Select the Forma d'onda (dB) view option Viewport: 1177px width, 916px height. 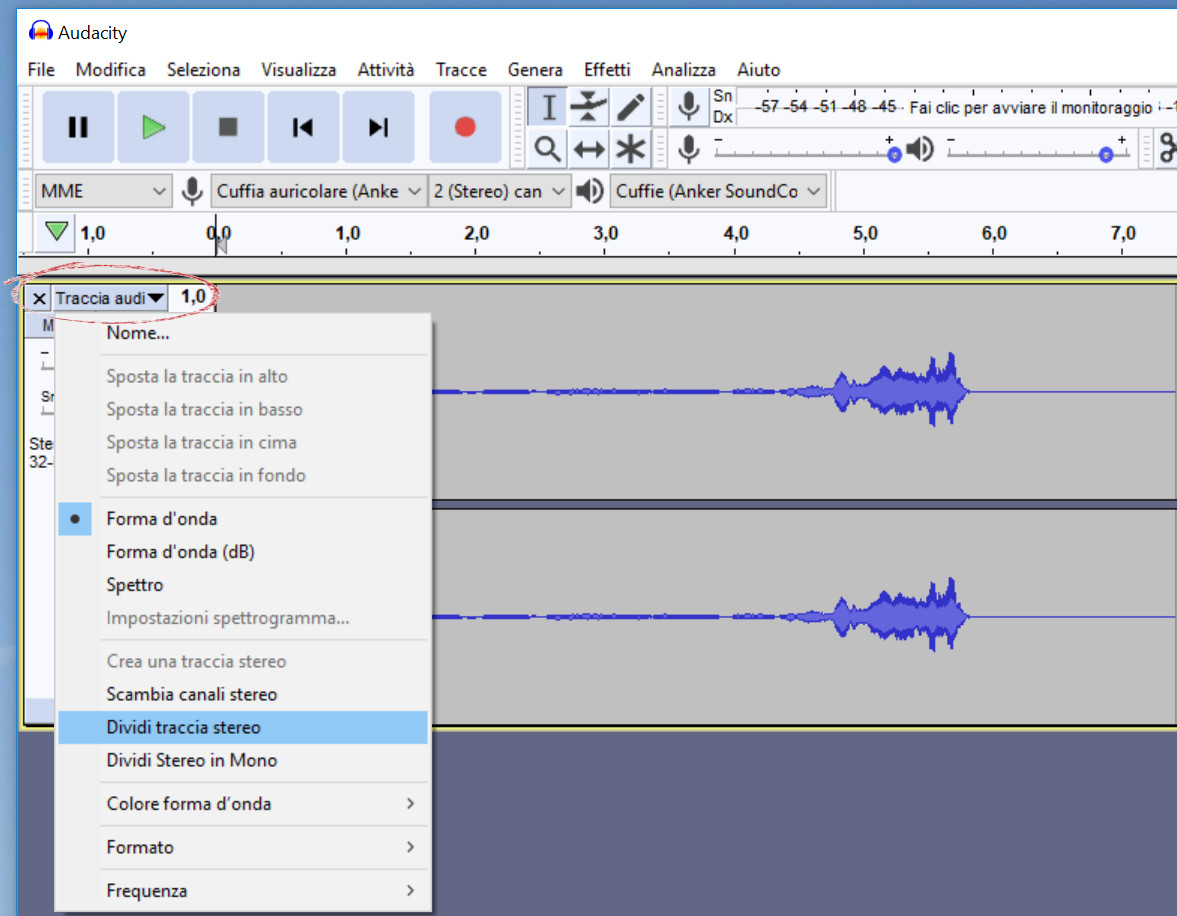(242, 552)
